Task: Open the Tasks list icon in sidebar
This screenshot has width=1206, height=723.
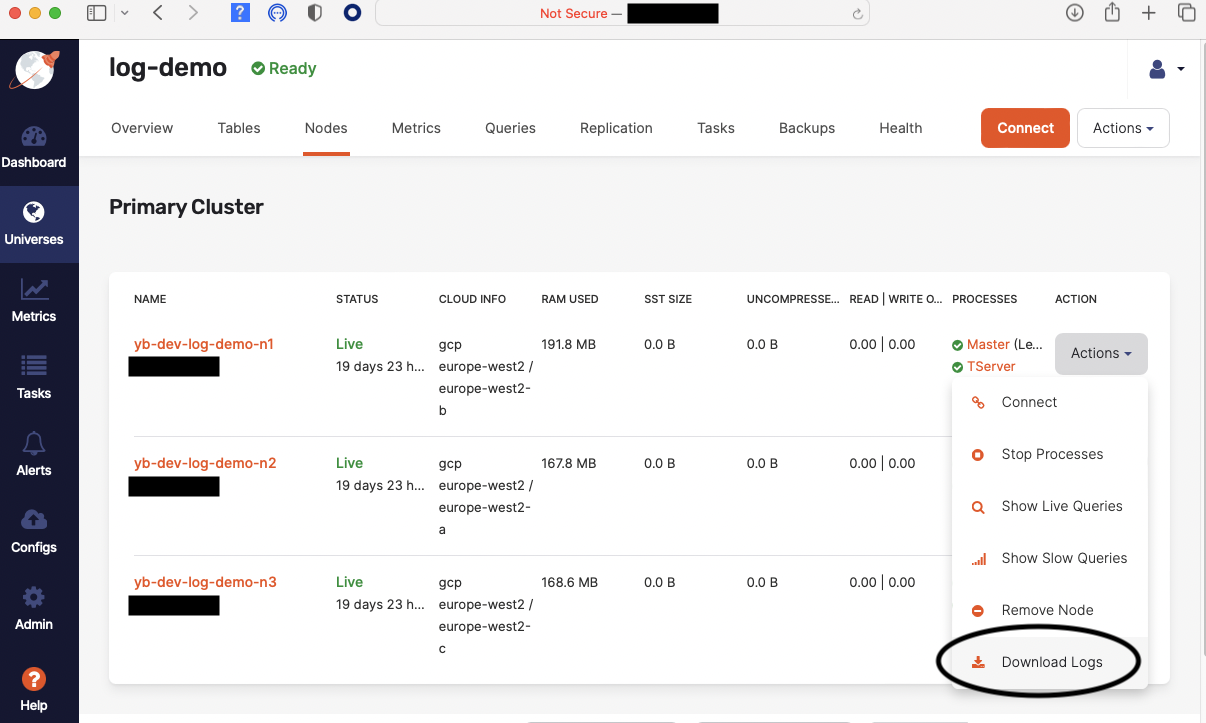Action: (x=34, y=366)
